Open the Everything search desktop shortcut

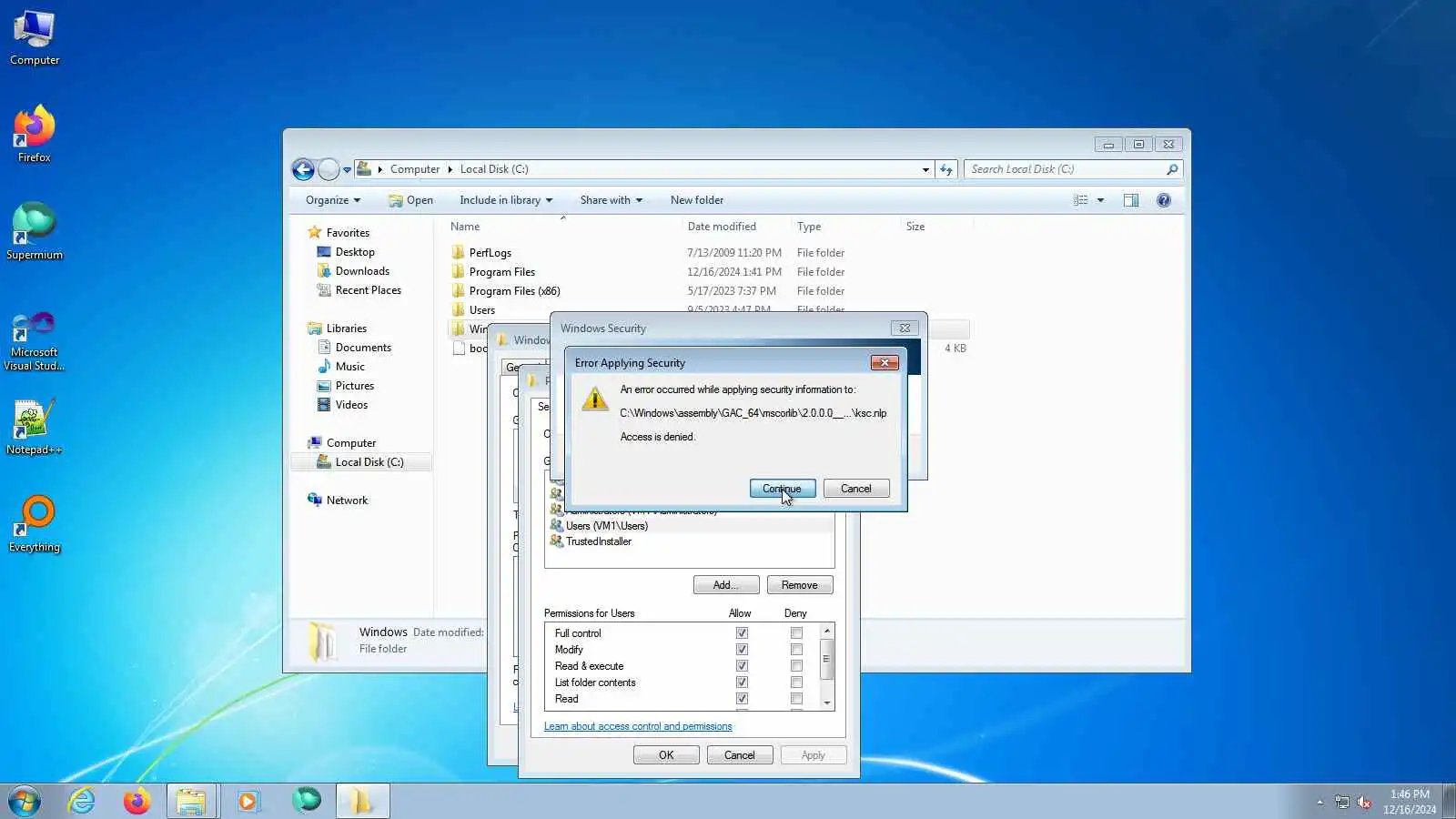35,524
